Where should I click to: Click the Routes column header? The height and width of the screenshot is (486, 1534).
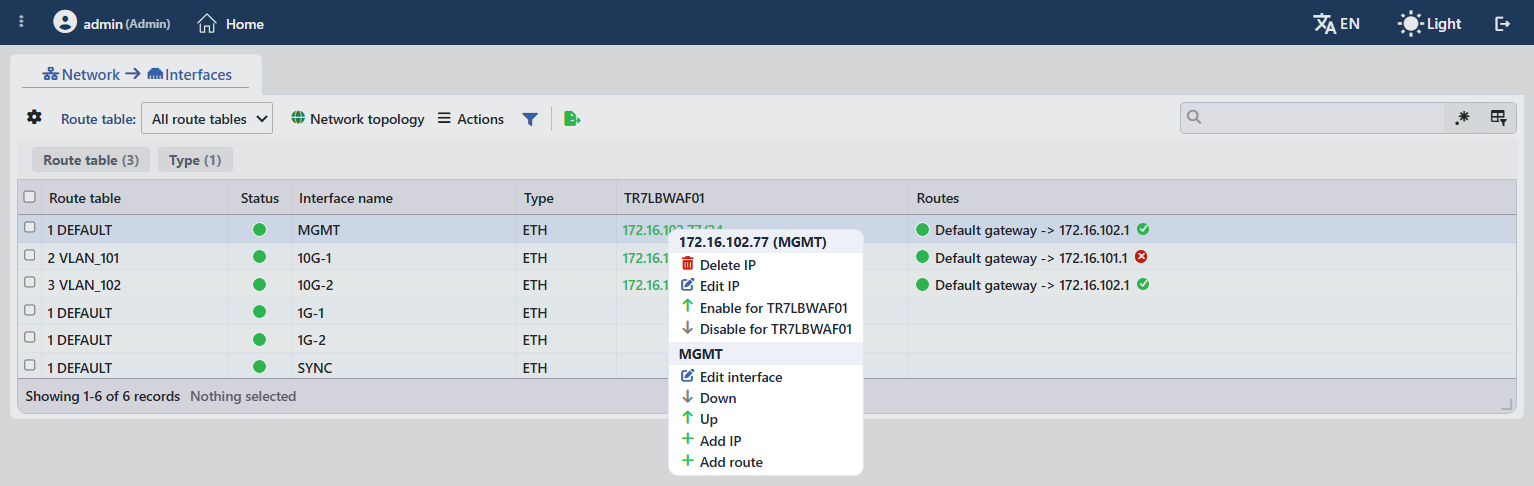pos(1212,198)
